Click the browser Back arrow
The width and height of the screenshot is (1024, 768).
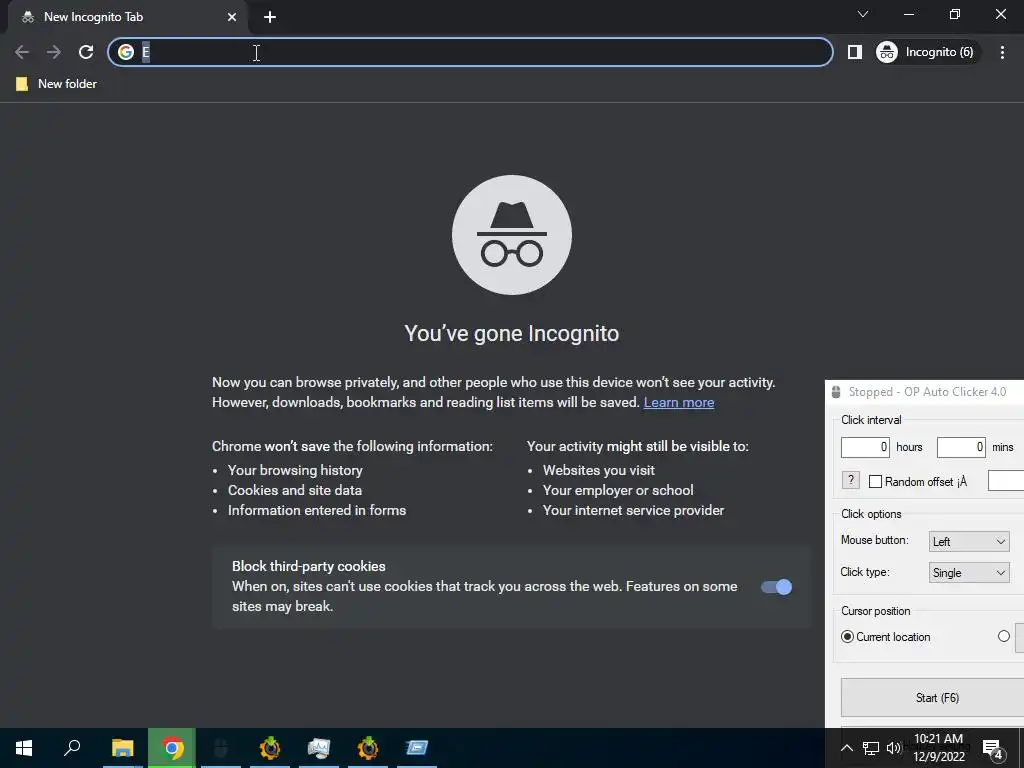pyautogui.click(x=22, y=52)
